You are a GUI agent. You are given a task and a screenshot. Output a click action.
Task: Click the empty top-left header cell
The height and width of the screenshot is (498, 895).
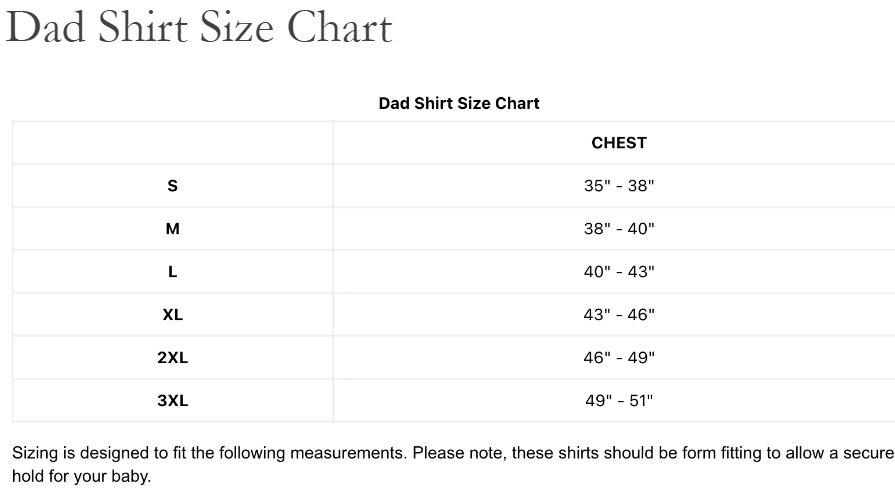pyautogui.click(x=172, y=143)
